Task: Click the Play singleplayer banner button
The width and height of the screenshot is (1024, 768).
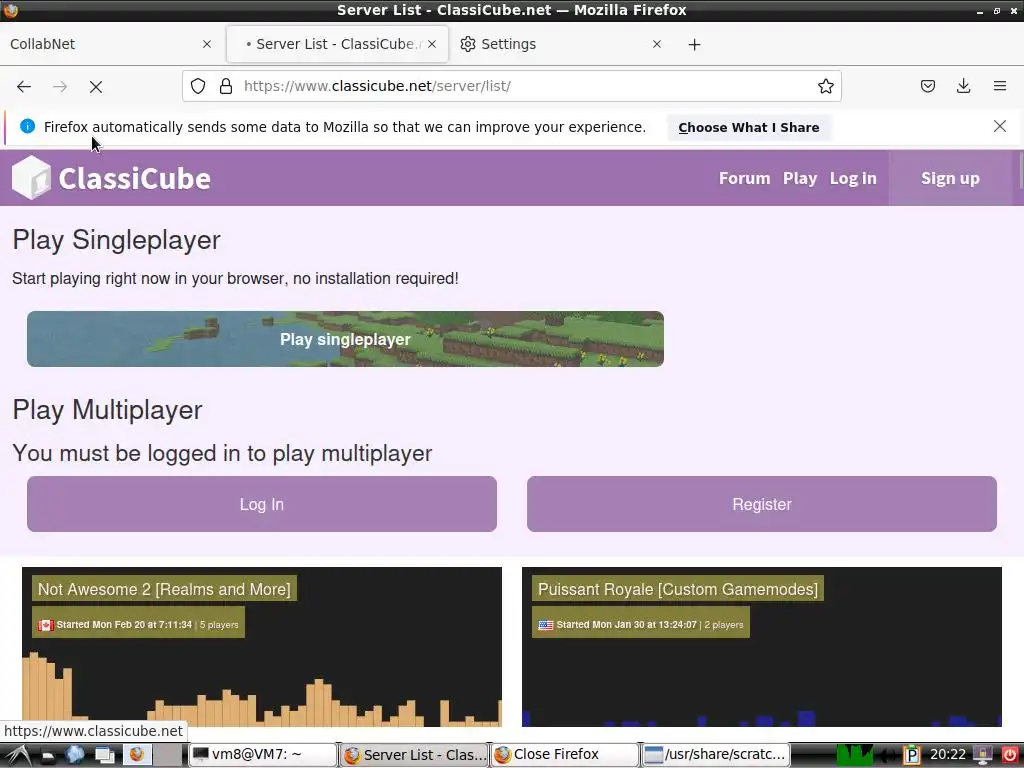Action: (345, 339)
